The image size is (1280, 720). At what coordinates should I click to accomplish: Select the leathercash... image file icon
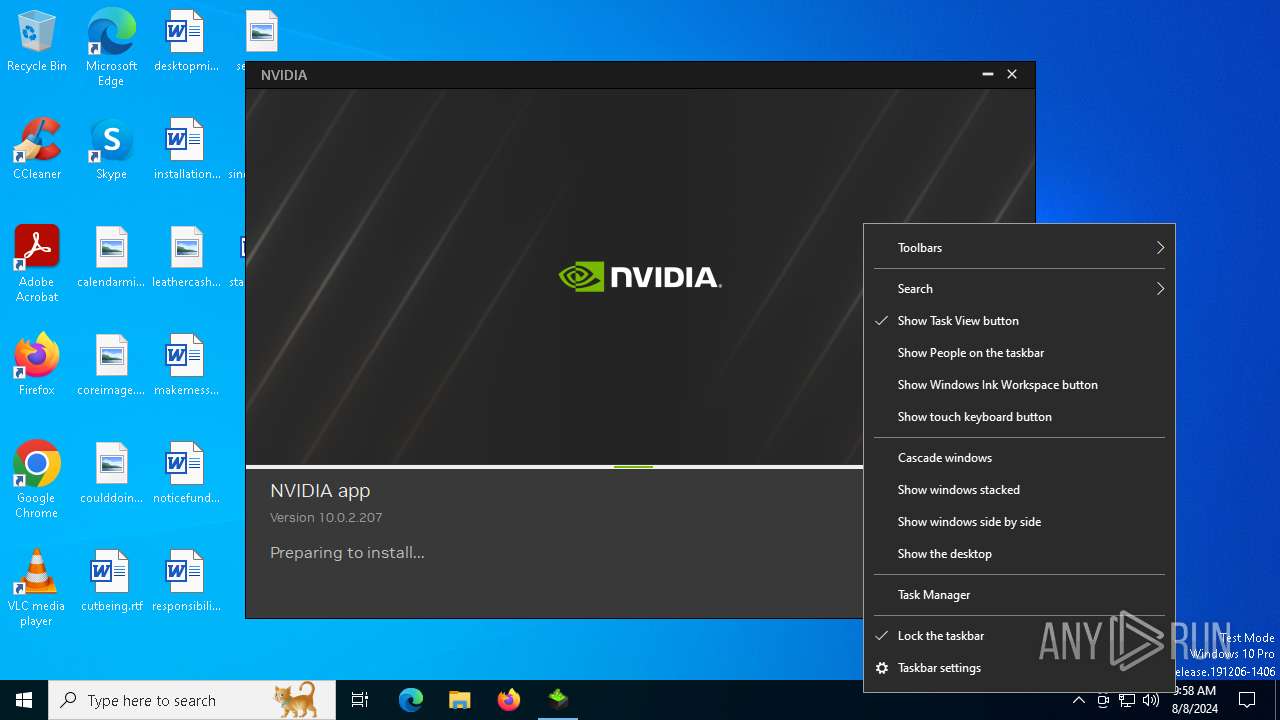[186, 258]
